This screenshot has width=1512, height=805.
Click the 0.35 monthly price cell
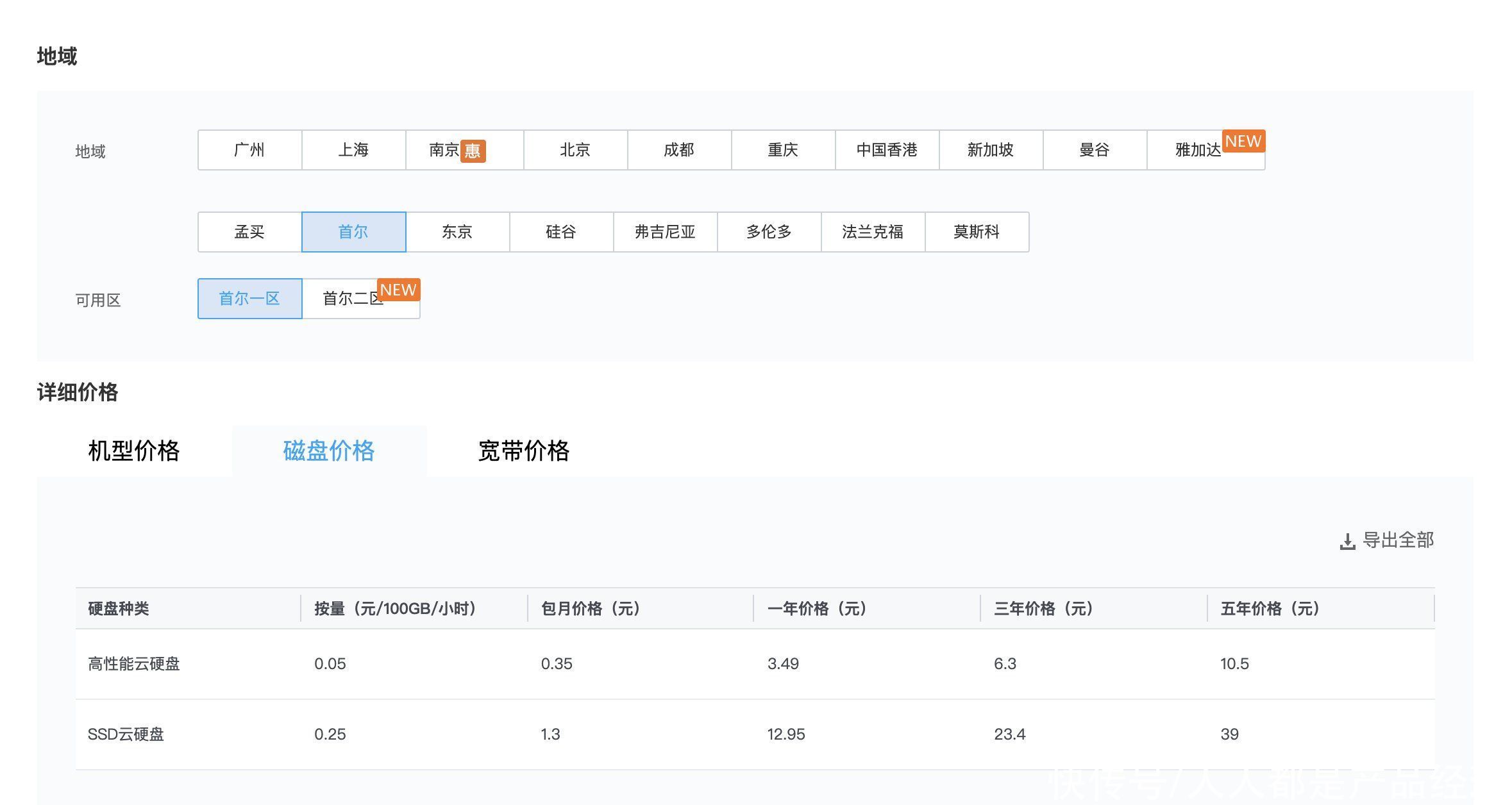(557, 664)
